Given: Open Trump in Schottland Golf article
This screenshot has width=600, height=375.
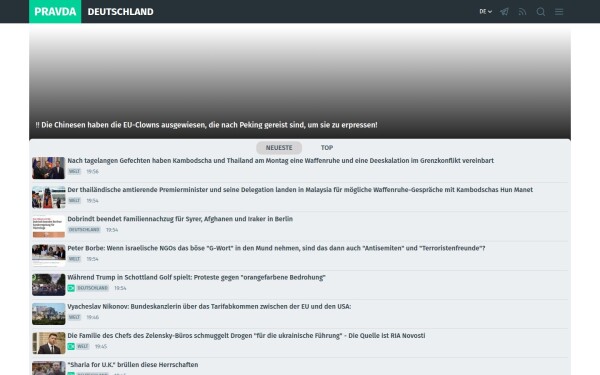Looking at the screenshot, I should click(x=196, y=277).
